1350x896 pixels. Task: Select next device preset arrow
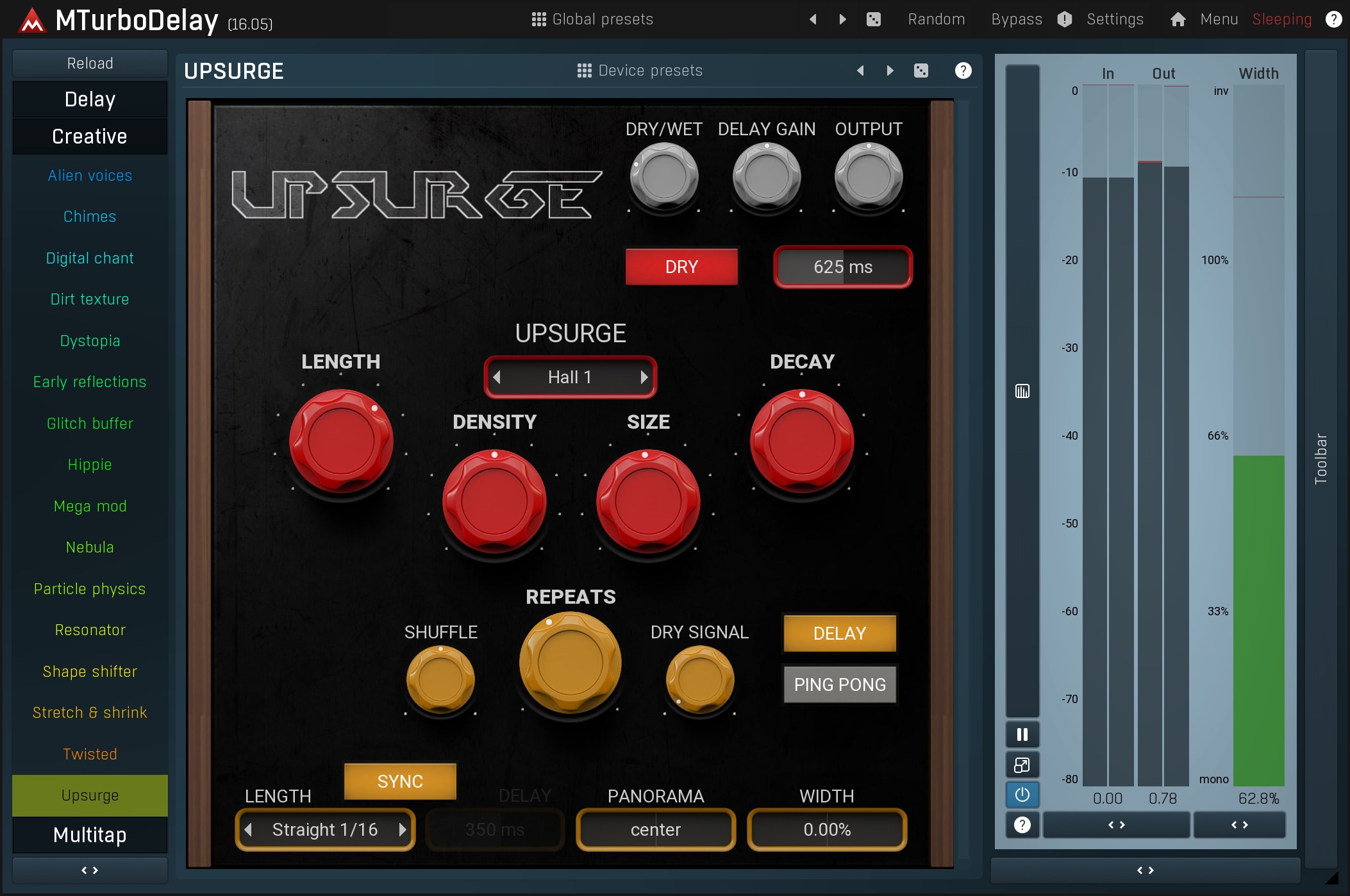point(890,71)
